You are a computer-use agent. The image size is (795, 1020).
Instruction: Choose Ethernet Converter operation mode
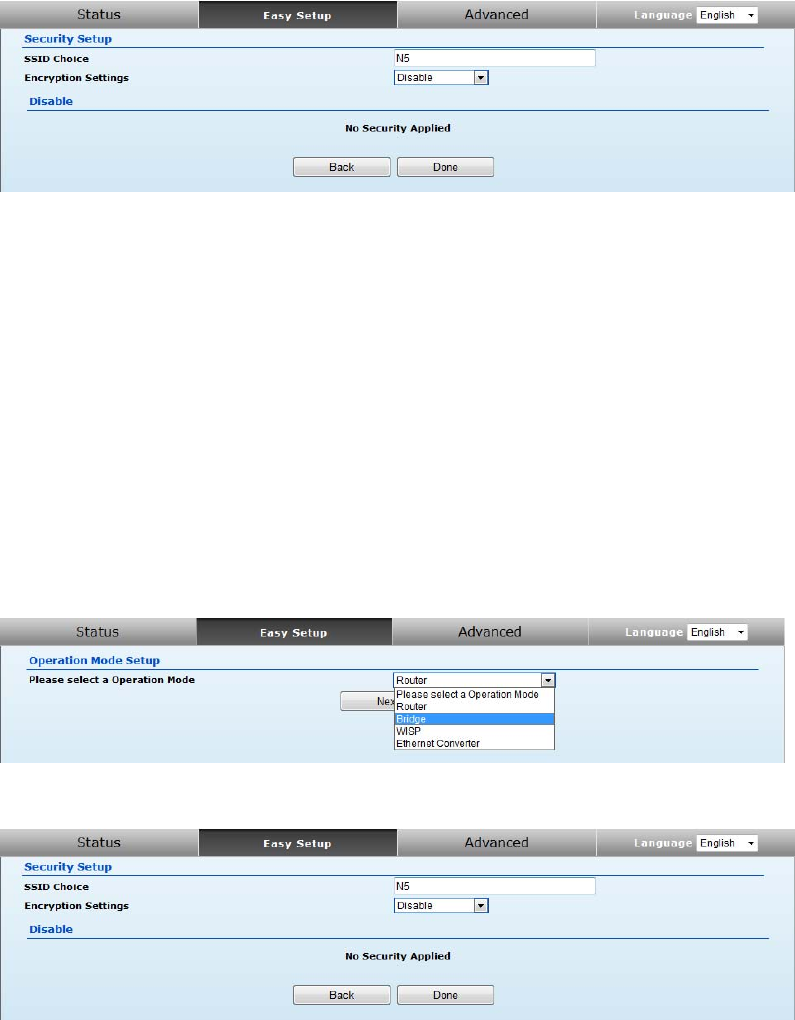click(474, 744)
